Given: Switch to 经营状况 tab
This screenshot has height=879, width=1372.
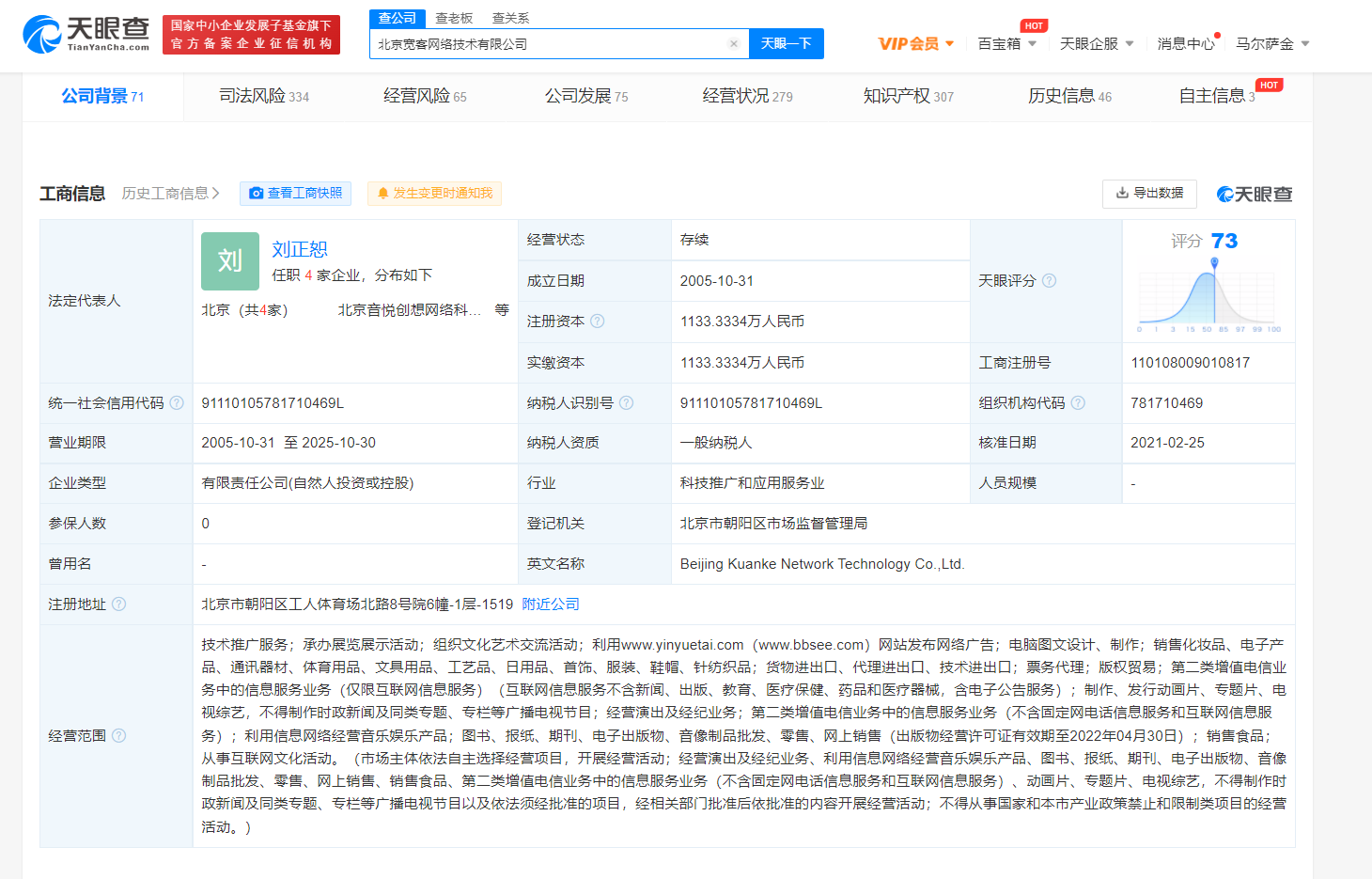Looking at the screenshot, I should coord(747,96).
